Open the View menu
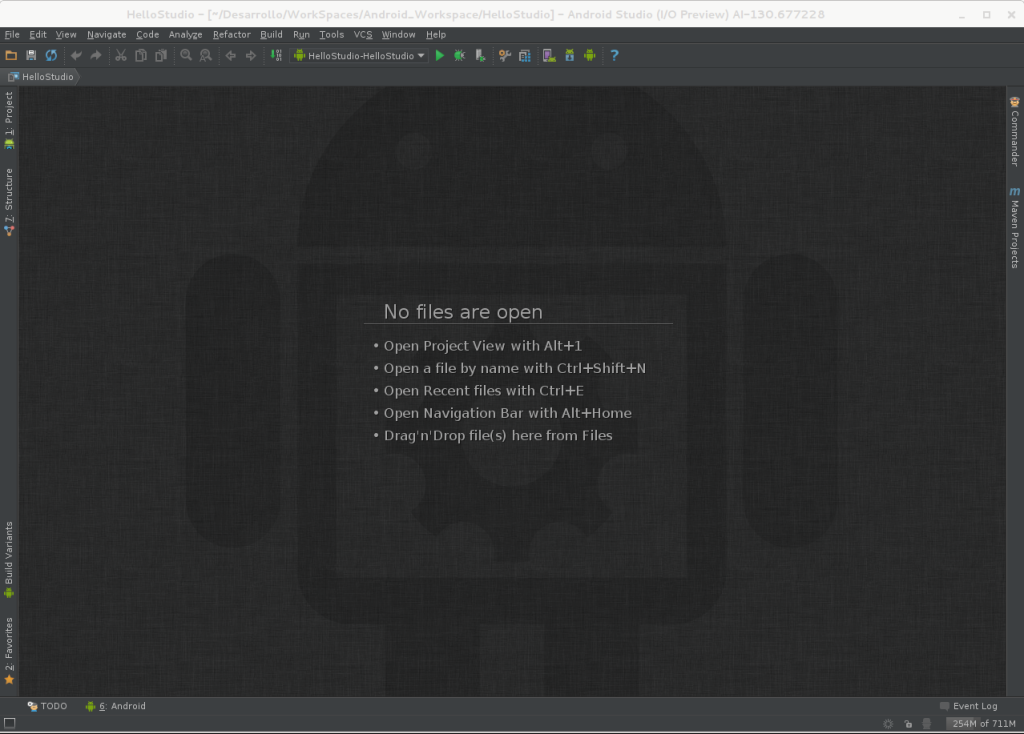 66,35
